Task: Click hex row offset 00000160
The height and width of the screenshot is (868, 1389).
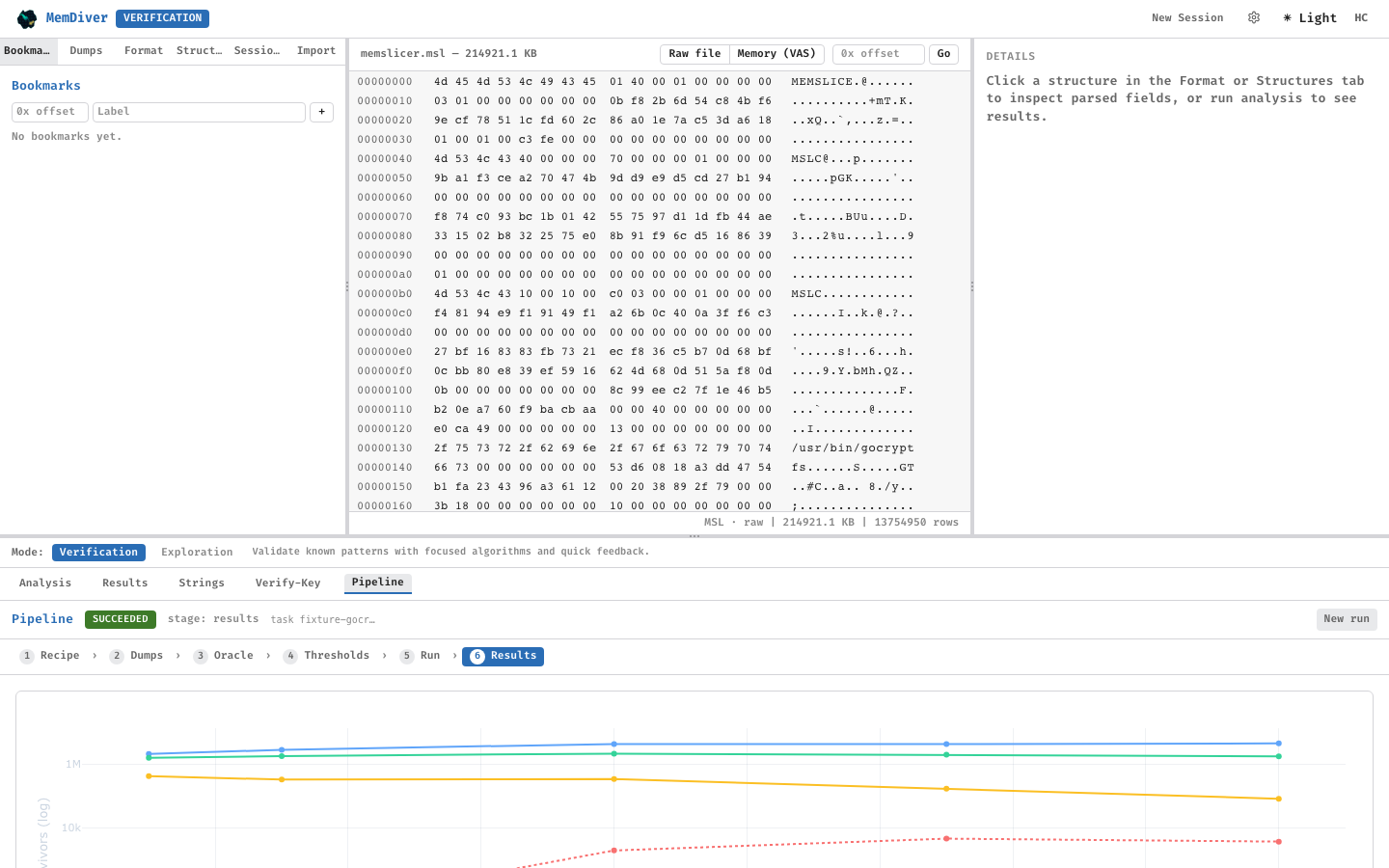Action: [385, 506]
